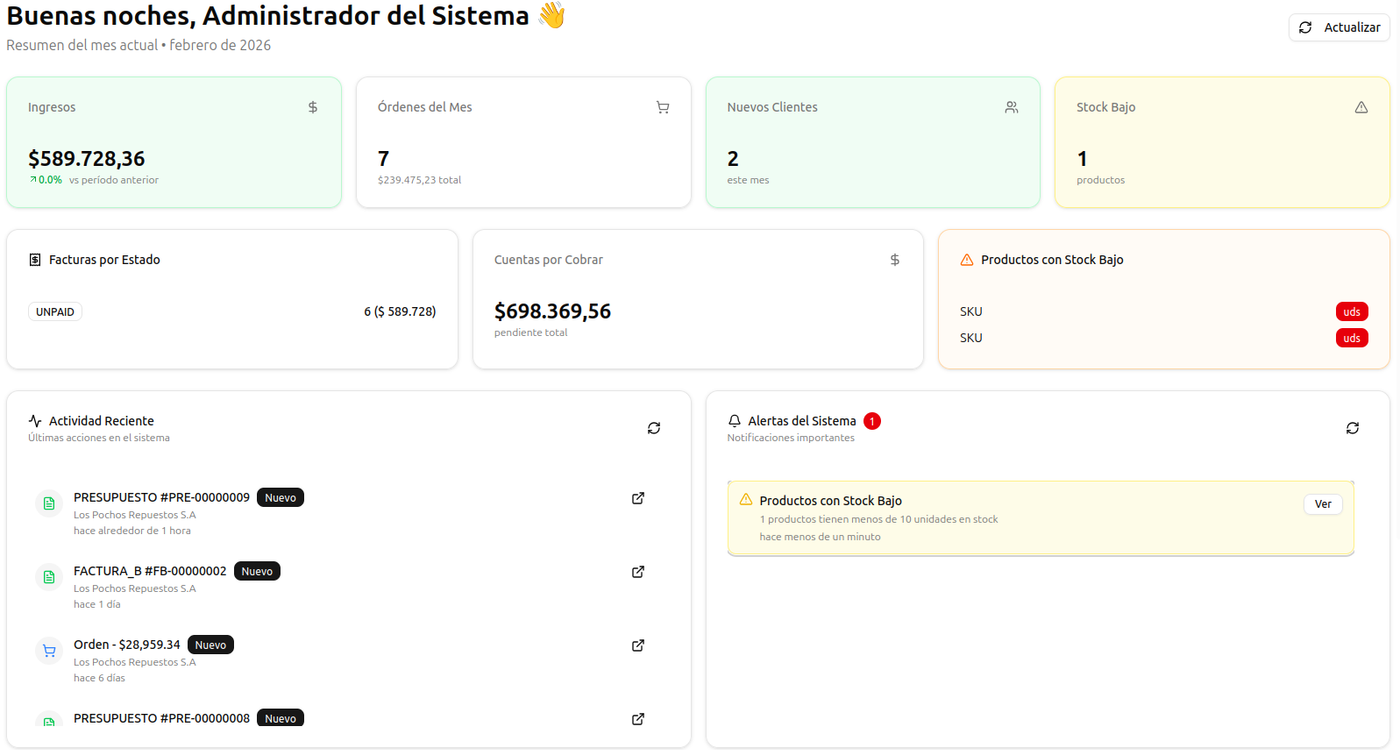Click the dollar icon on the Ingresos card

311,107
